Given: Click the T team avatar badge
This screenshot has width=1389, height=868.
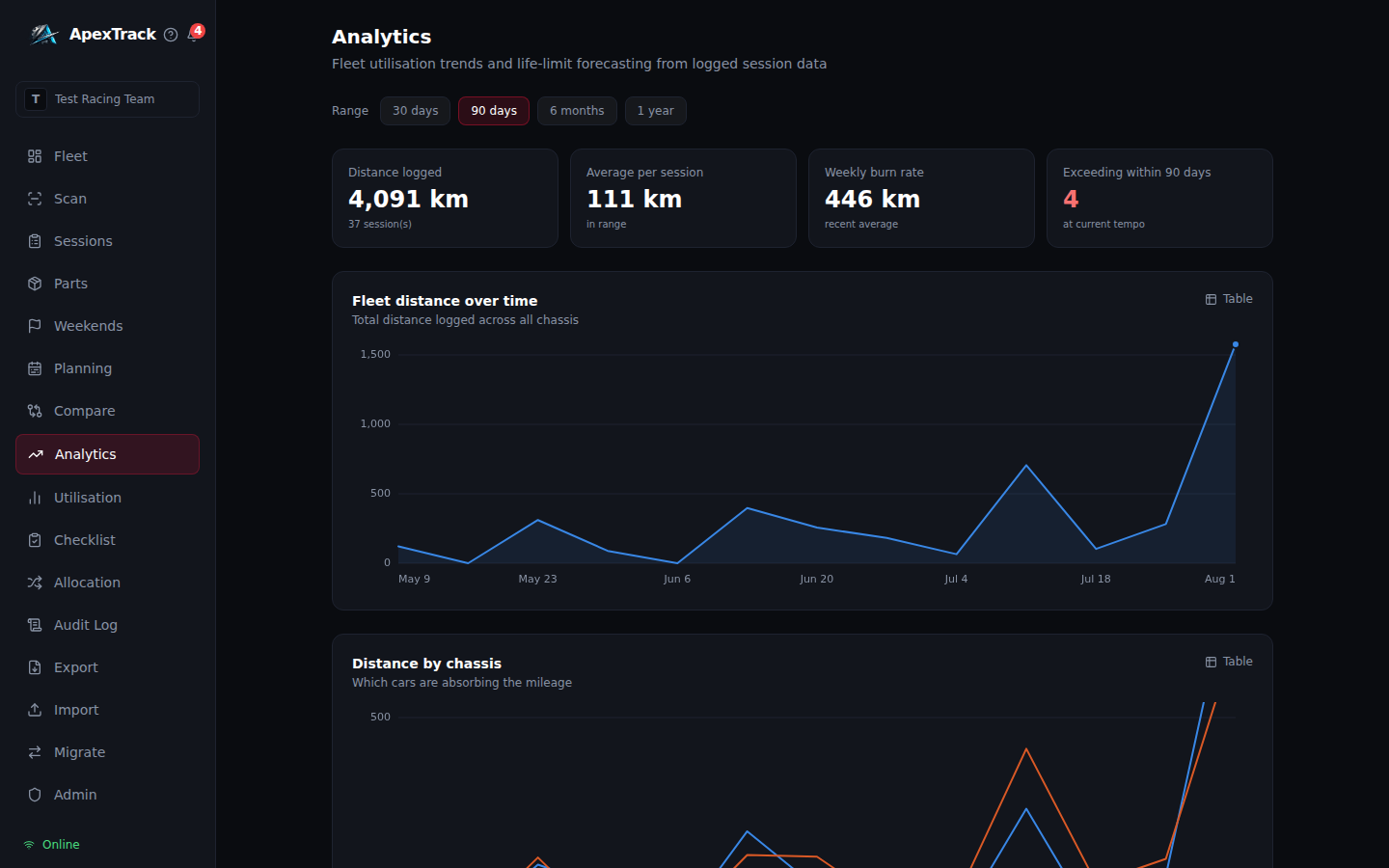Looking at the screenshot, I should (x=36, y=99).
